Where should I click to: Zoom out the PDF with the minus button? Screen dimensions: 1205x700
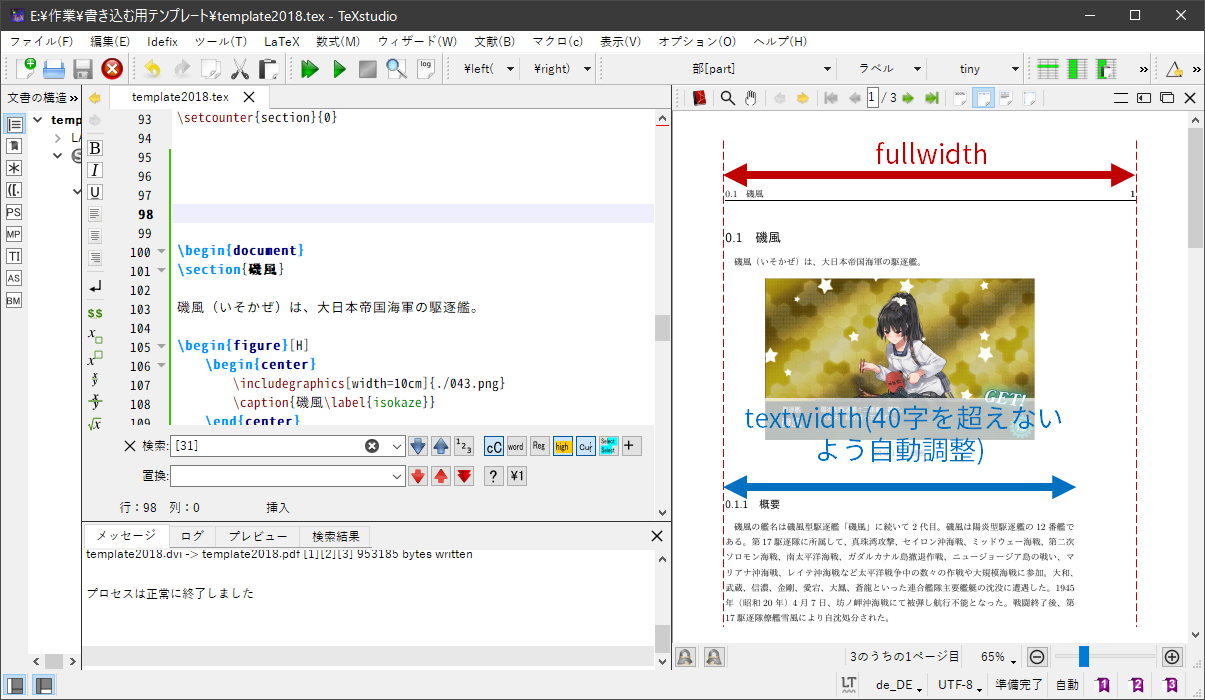point(1037,657)
